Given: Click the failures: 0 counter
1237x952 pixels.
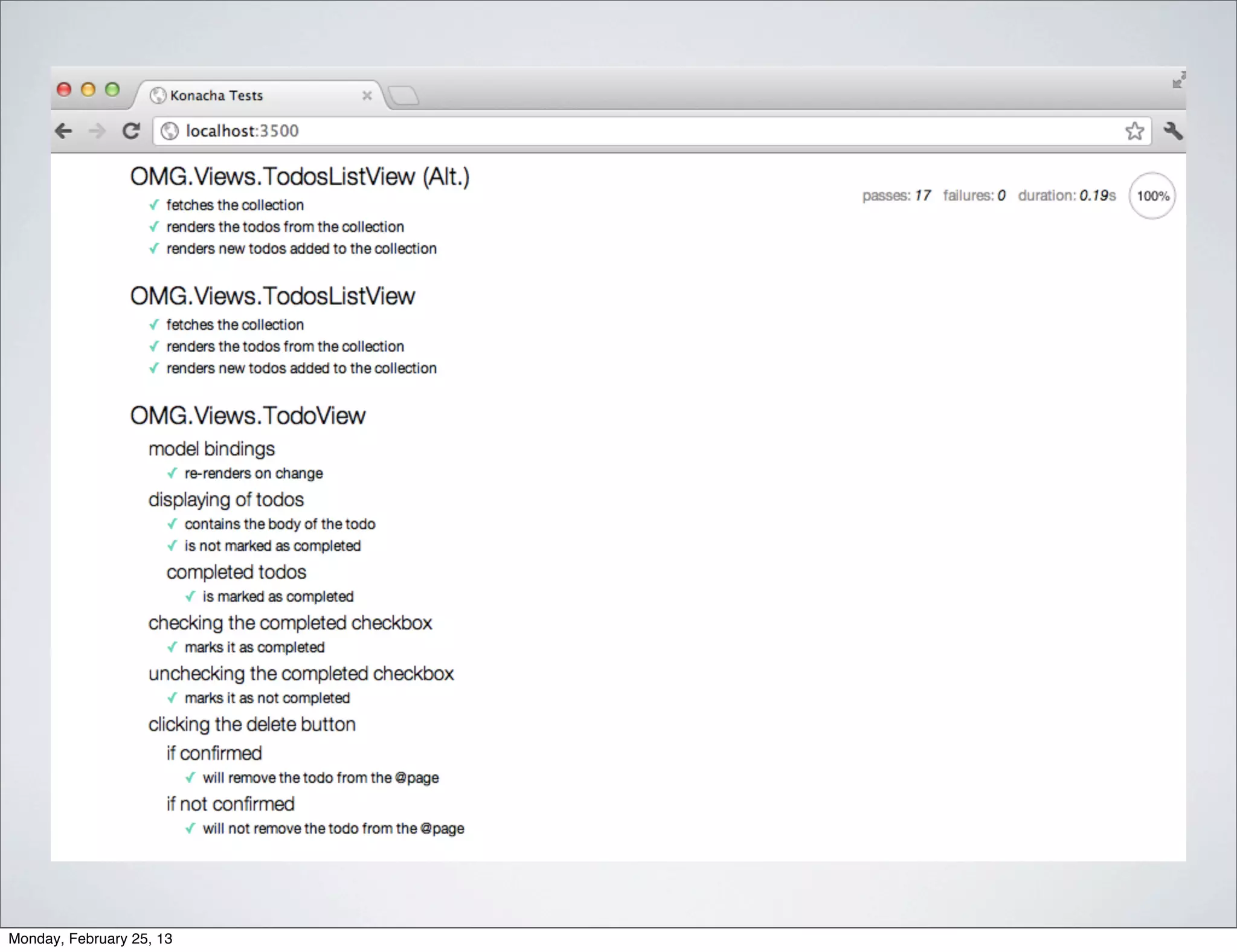Looking at the screenshot, I should (974, 196).
